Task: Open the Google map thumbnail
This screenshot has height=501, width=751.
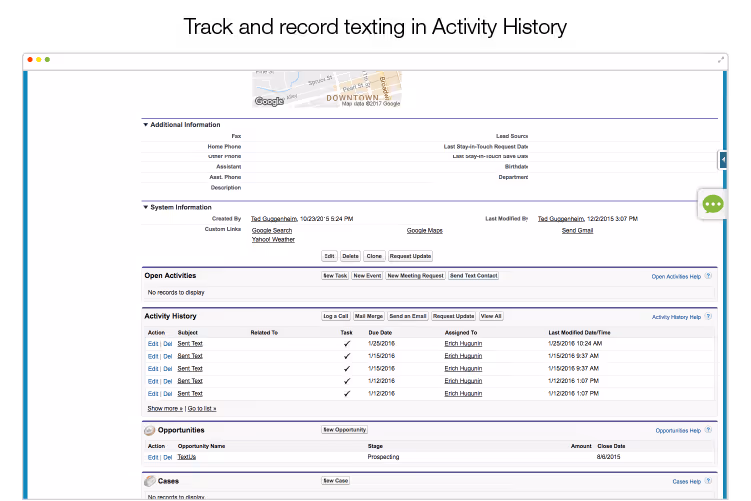Action: [327, 89]
